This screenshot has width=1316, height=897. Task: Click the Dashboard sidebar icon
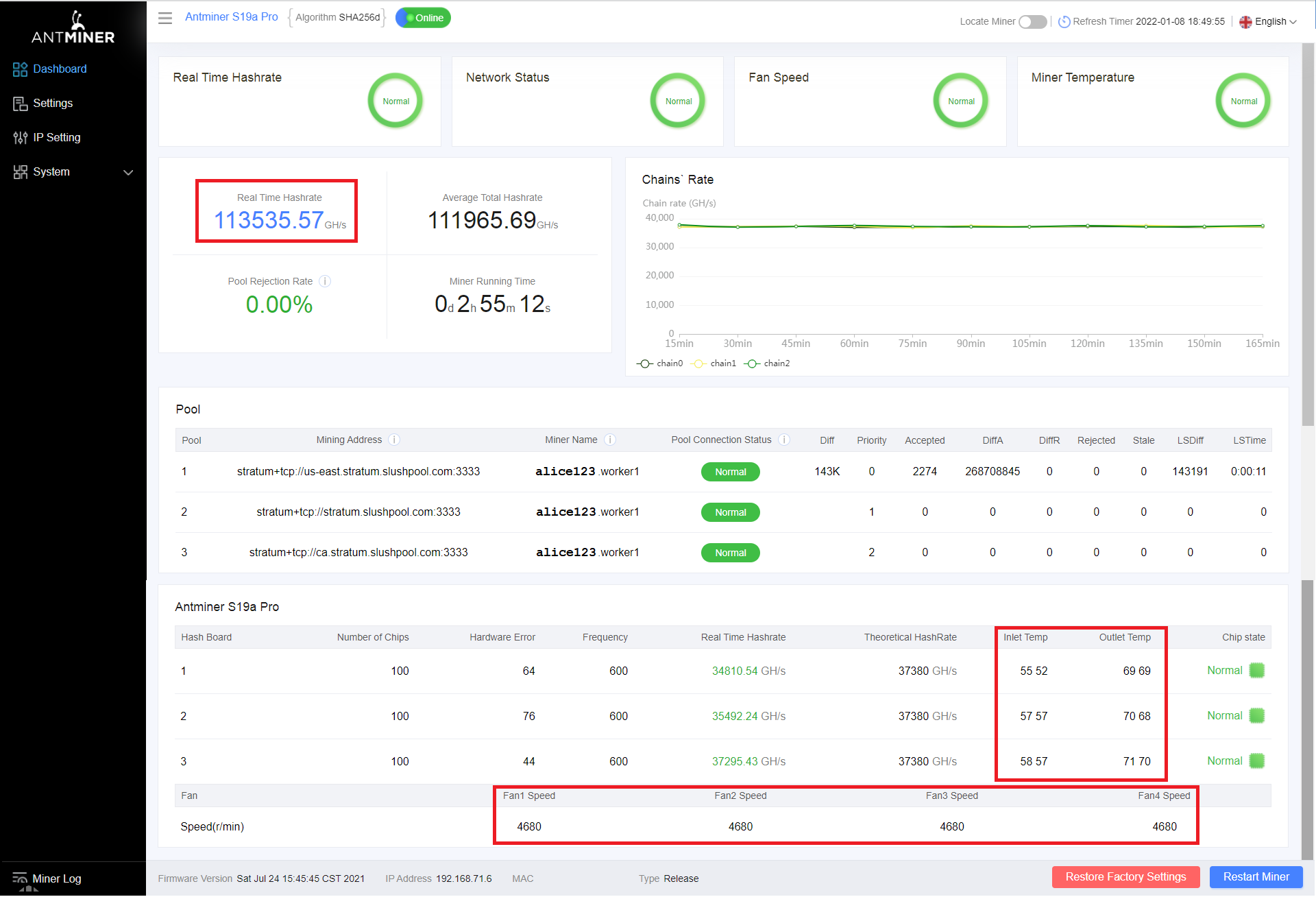(x=20, y=69)
